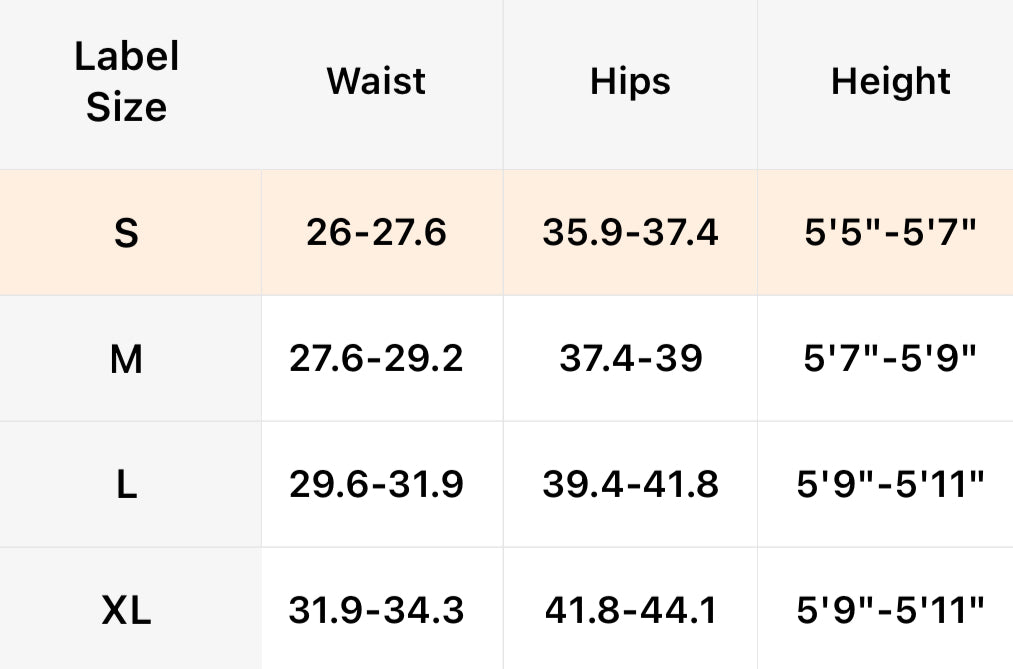Choose the XL size row label
The width and height of the screenshot is (1013, 669).
point(126,609)
